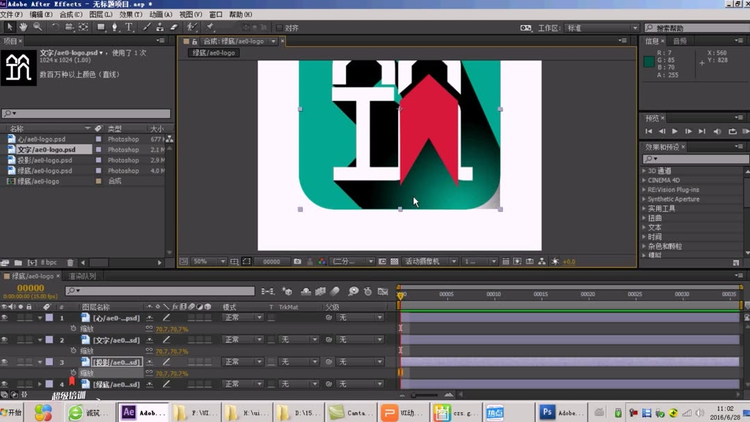The width and height of the screenshot is (750, 422).
Task: Open the 二分 resolution dropdown
Action: coord(353,262)
